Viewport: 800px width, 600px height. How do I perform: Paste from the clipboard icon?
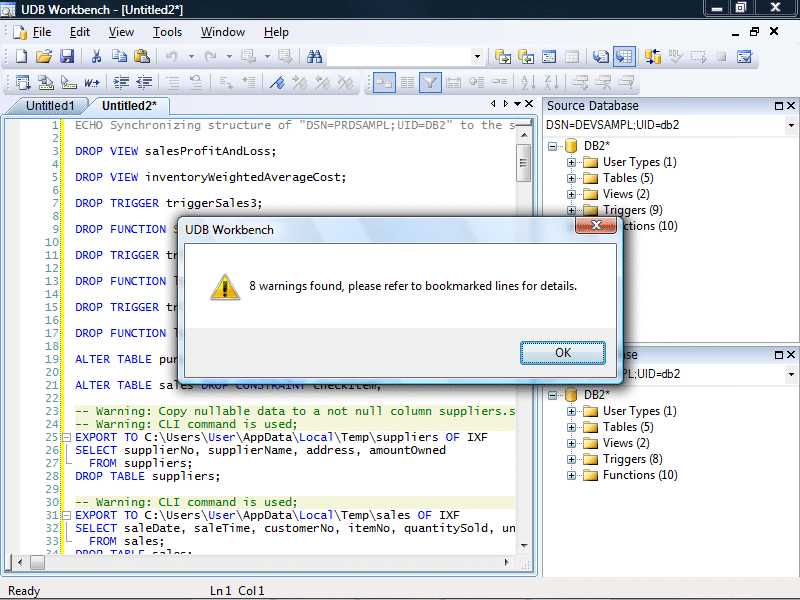click(x=141, y=57)
